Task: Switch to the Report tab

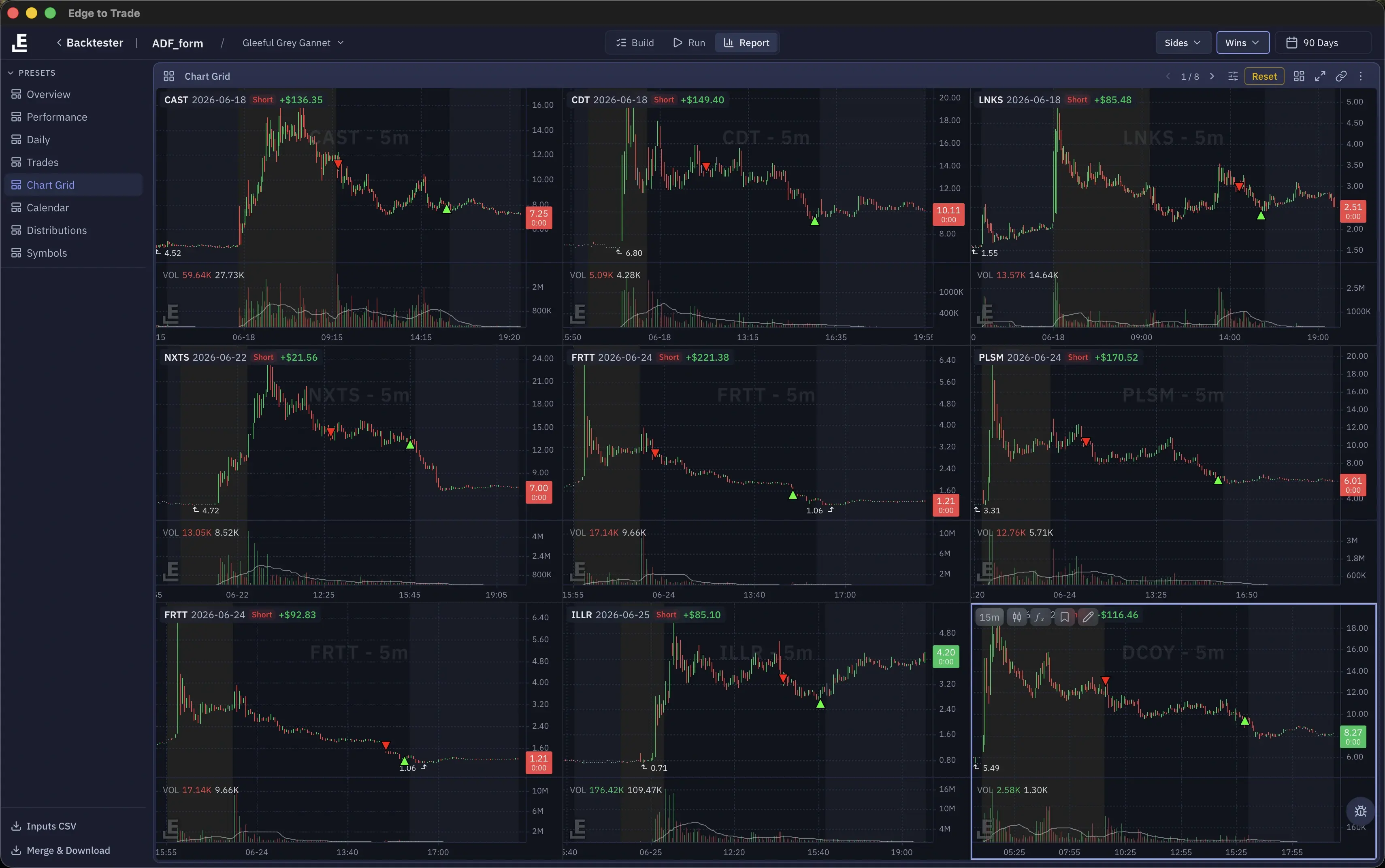Action: pos(746,43)
